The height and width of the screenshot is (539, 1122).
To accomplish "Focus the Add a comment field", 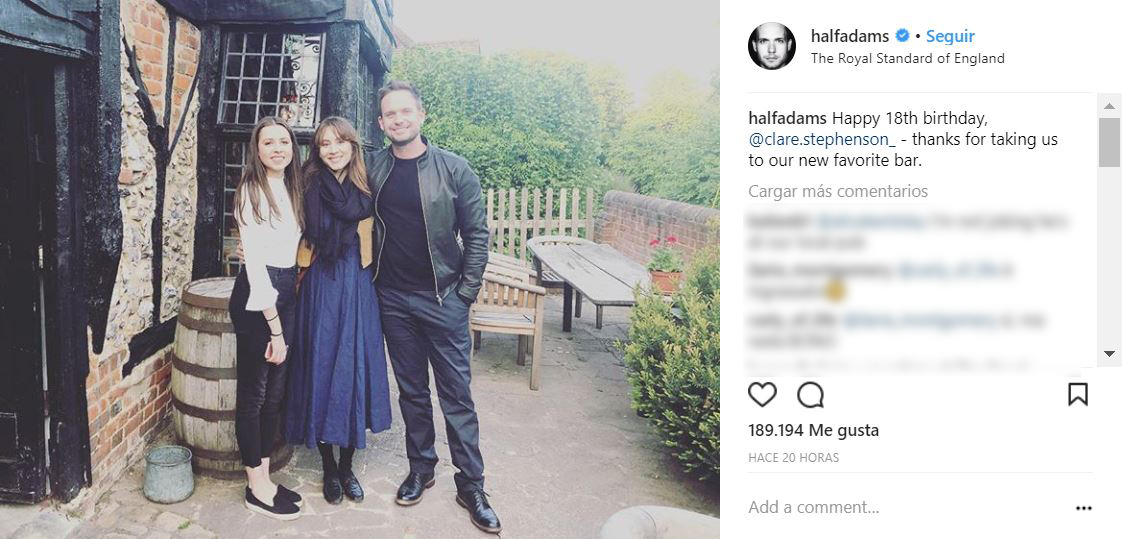I will (x=900, y=508).
